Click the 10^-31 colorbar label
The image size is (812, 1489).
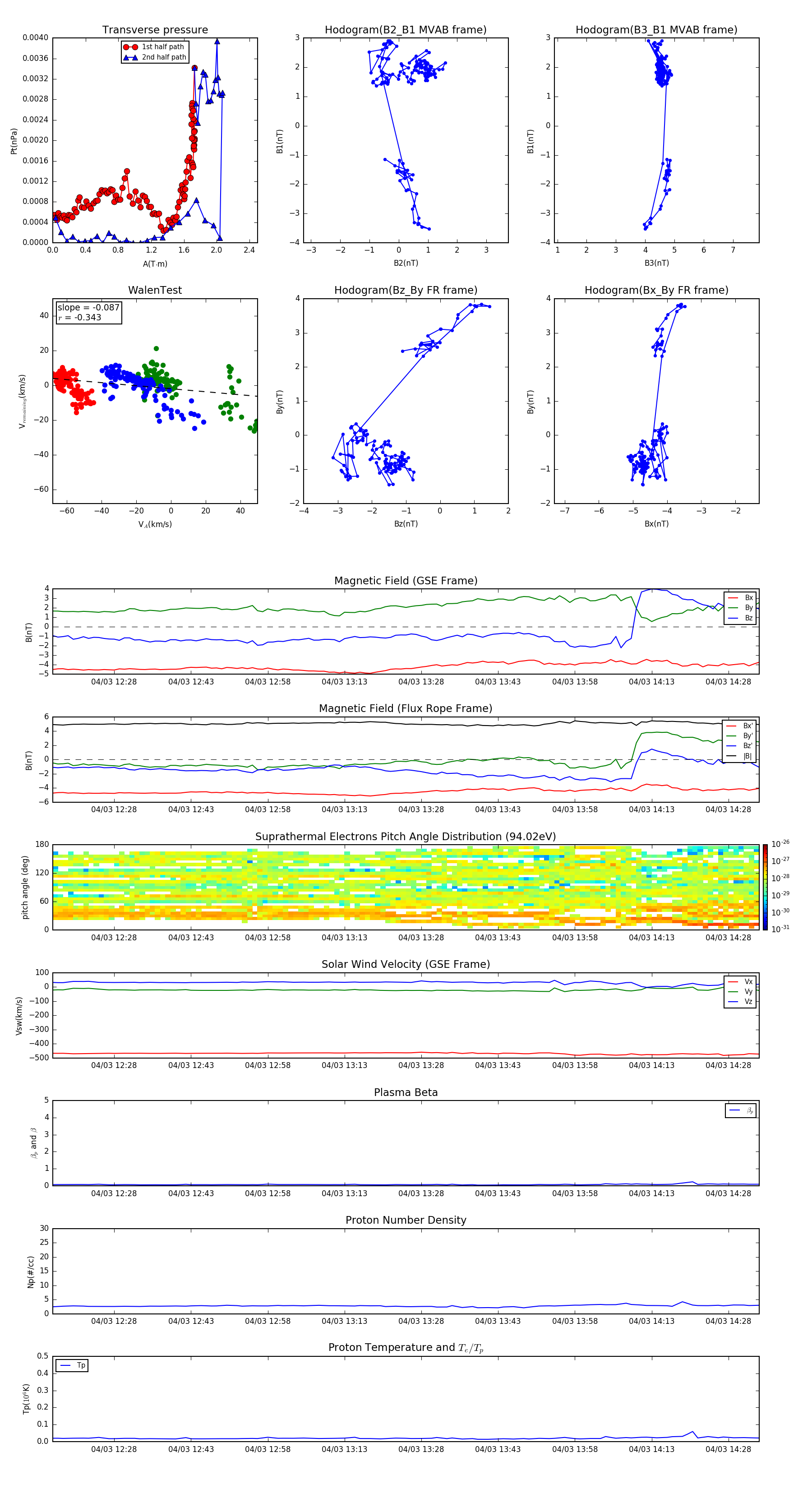(x=780, y=929)
